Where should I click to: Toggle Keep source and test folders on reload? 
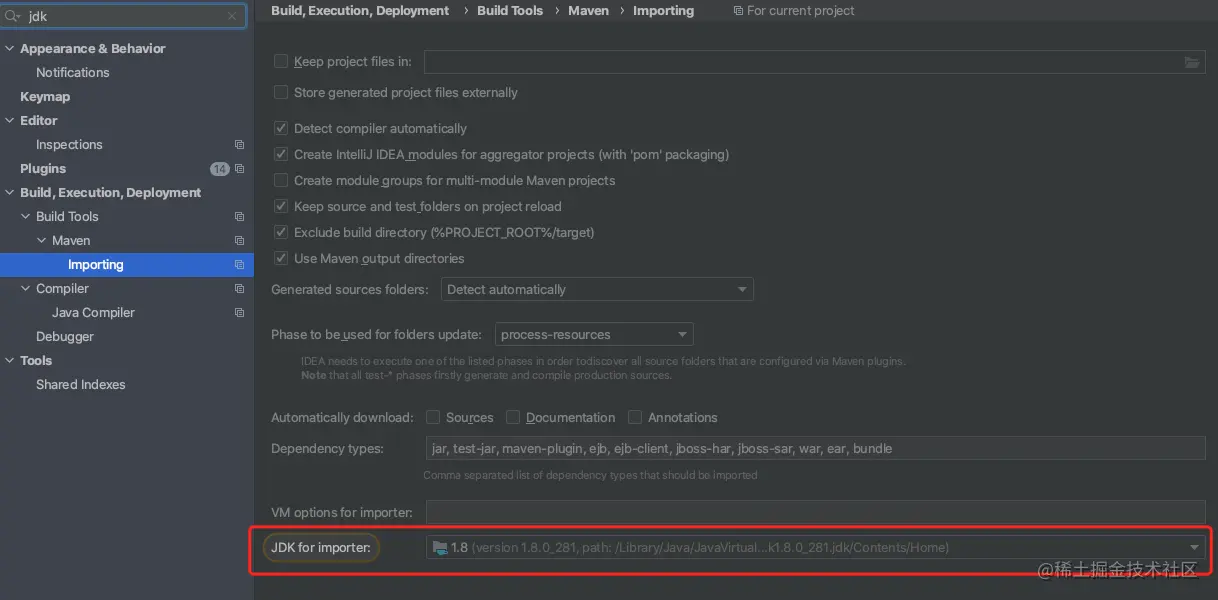[x=281, y=207]
